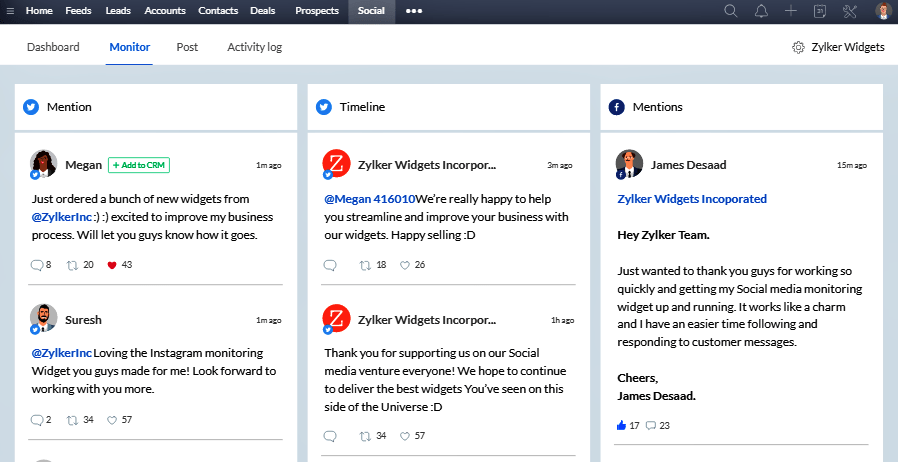Open the Leads module
The image size is (898, 462).
[x=118, y=11]
